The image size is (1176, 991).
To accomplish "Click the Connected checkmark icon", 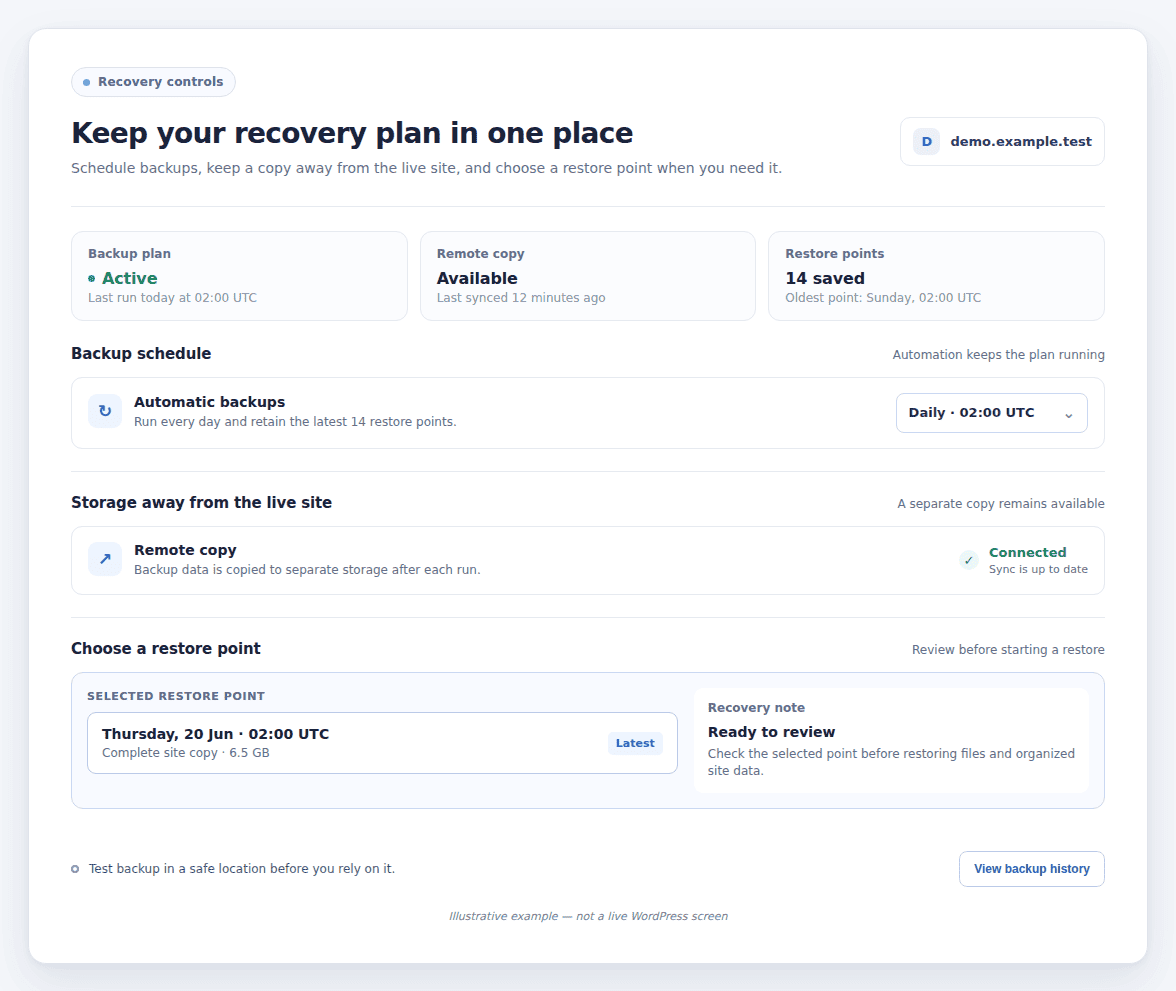I will click(x=969, y=560).
